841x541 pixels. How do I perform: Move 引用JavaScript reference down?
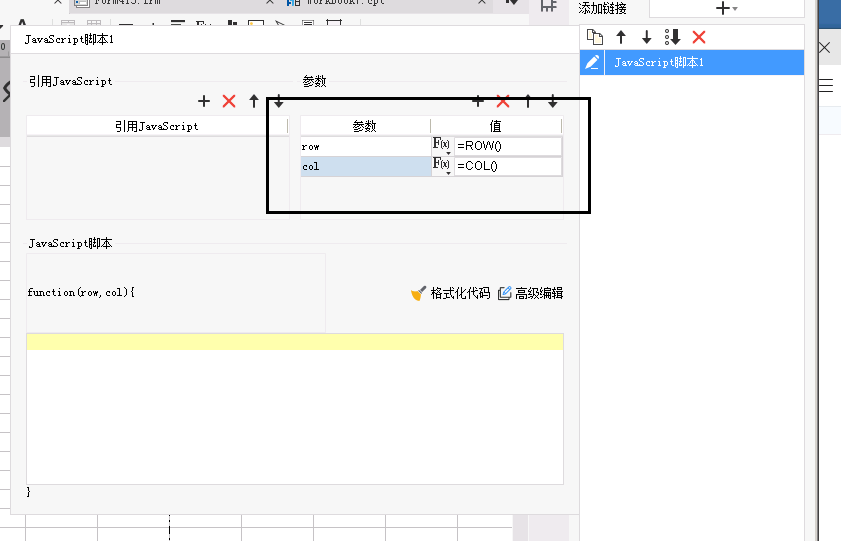pyautogui.click(x=278, y=101)
